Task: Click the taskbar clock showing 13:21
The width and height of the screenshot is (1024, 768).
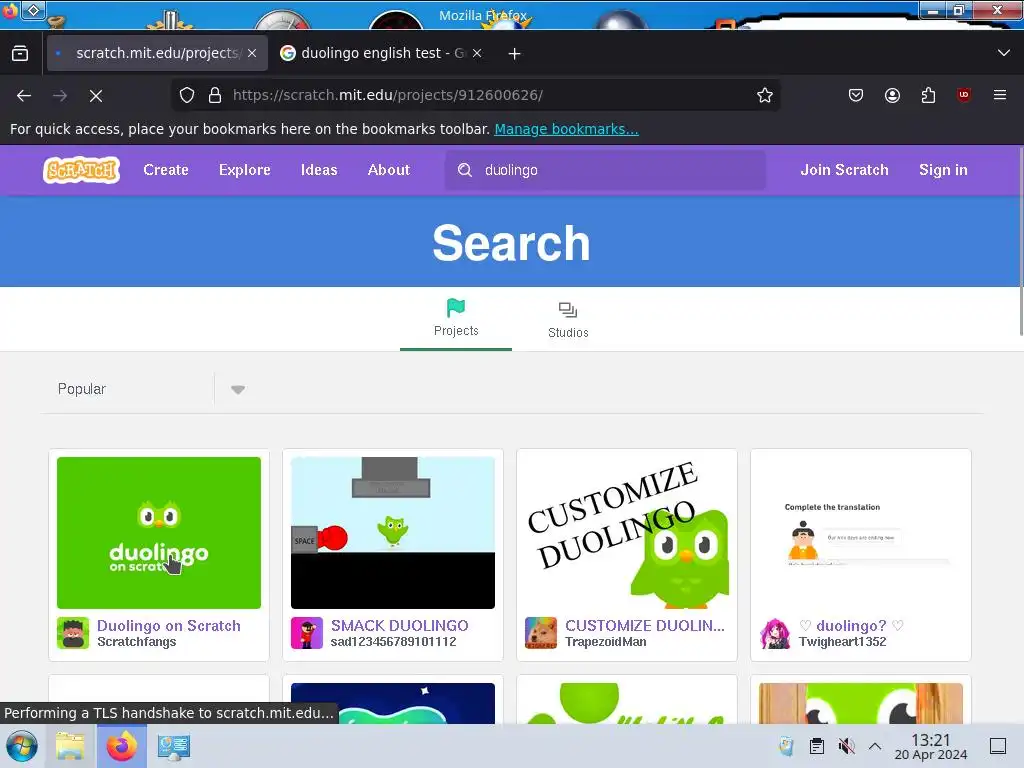Action: pos(931,746)
